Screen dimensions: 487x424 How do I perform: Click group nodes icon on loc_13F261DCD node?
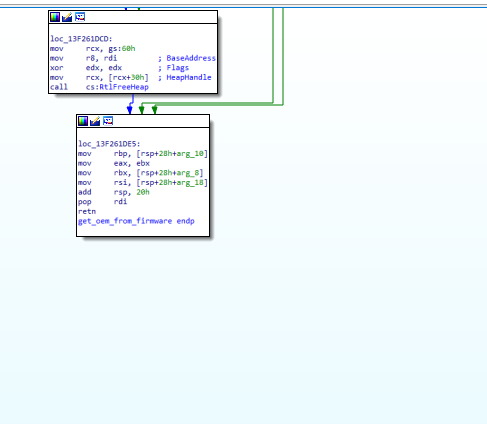tap(80, 17)
